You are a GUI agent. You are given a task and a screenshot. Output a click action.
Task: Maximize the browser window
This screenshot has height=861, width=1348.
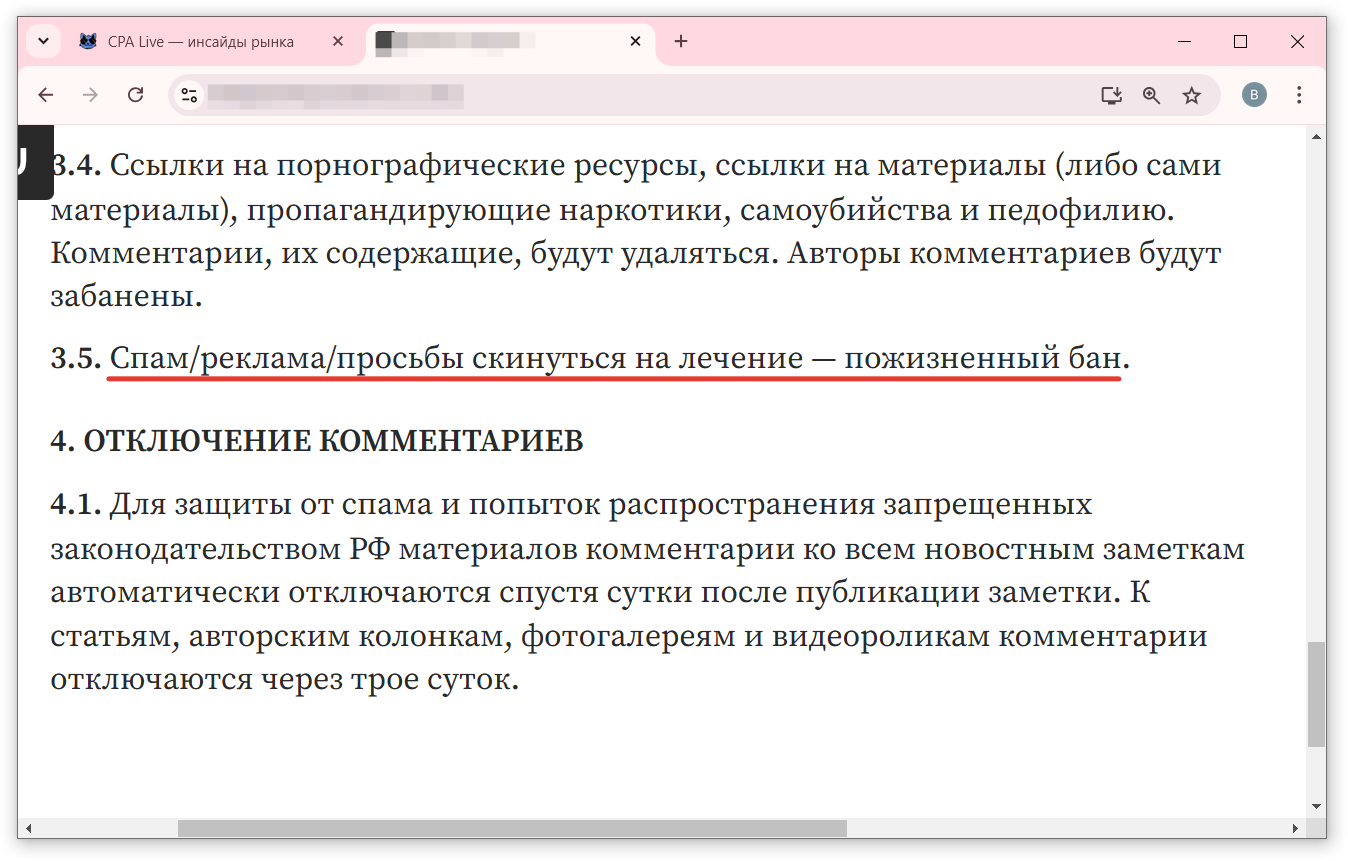pyautogui.click(x=1241, y=42)
